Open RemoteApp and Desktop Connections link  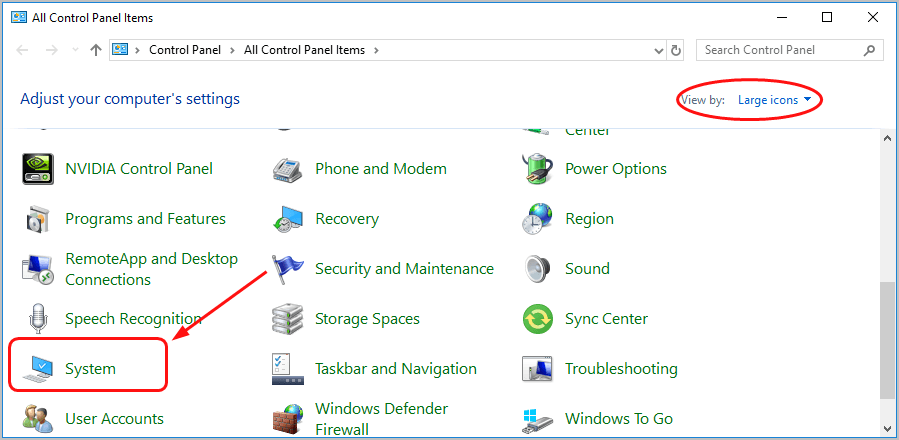pyautogui.click(x=151, y=269)
